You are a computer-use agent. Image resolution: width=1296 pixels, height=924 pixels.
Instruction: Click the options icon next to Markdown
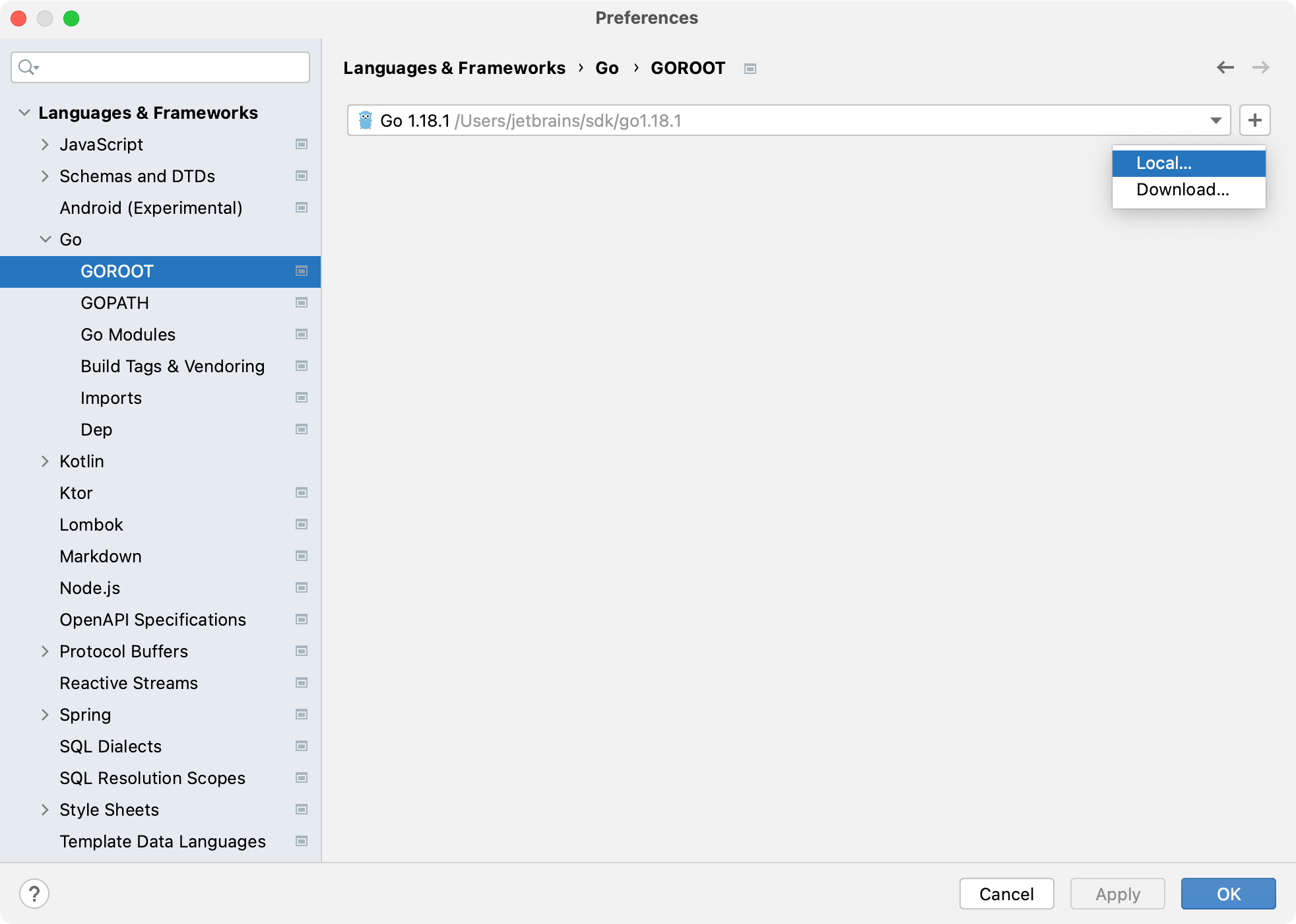point(301,556)
